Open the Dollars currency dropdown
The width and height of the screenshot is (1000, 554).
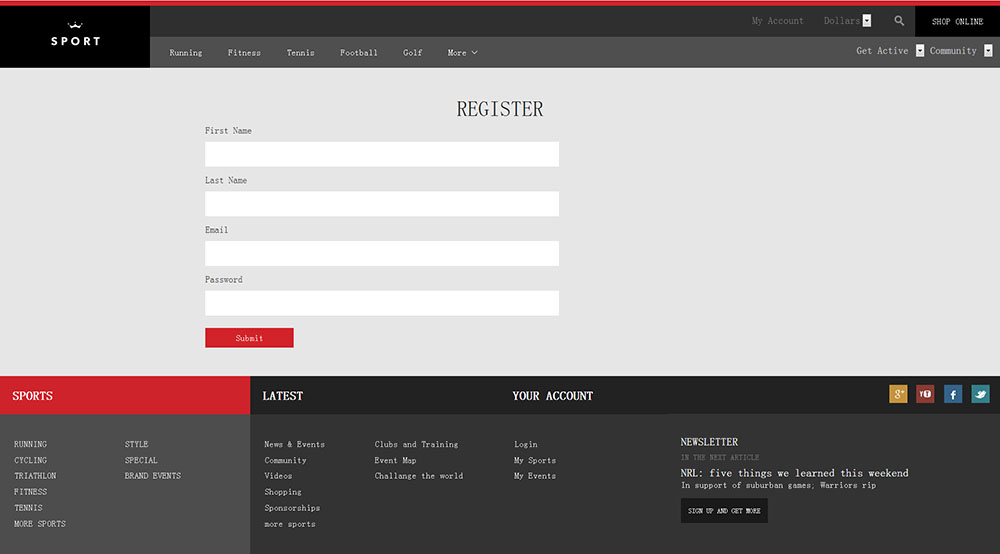tap(866, 21)
